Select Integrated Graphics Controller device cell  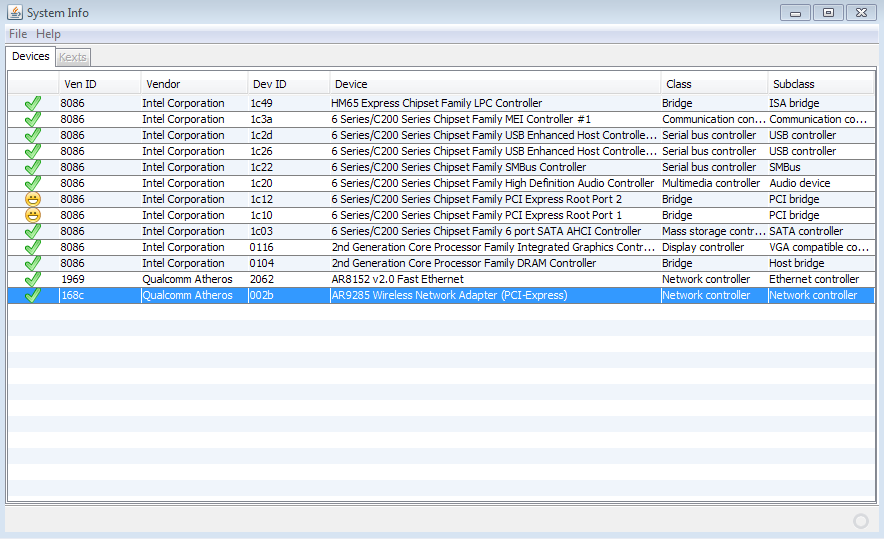[x=495, y=247]
